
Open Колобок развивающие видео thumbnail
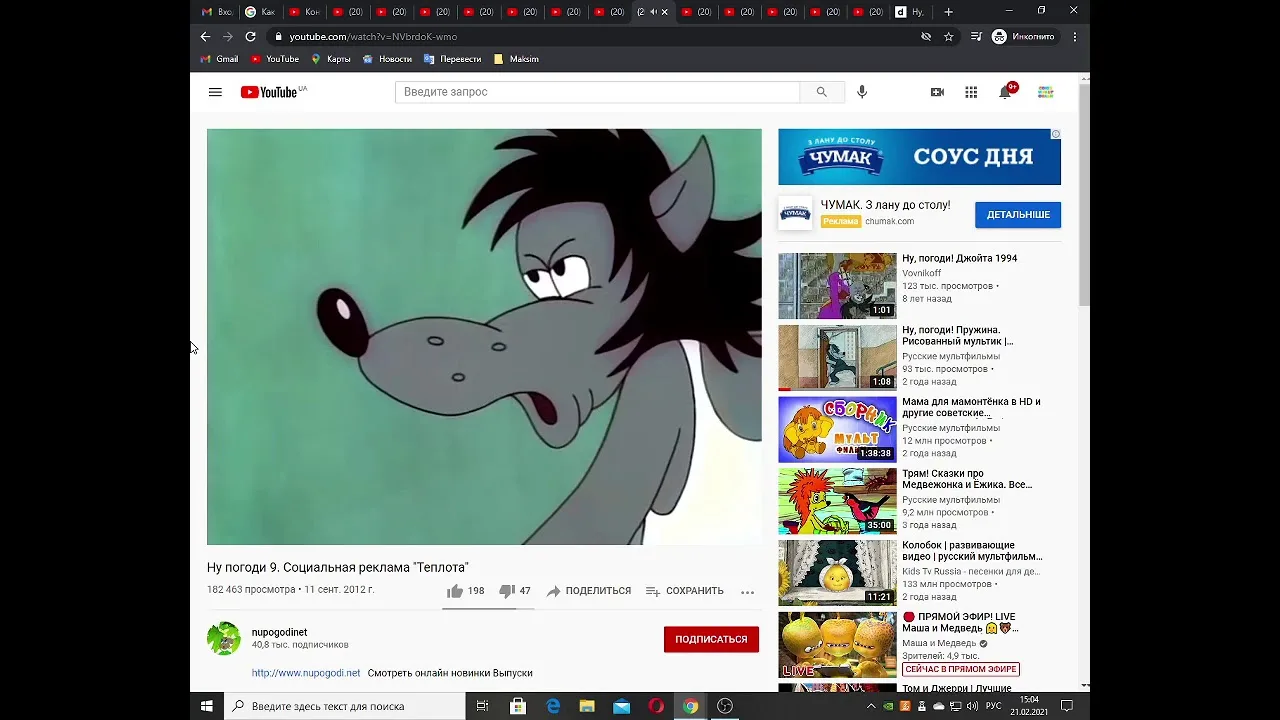click(x=837, y=573)
